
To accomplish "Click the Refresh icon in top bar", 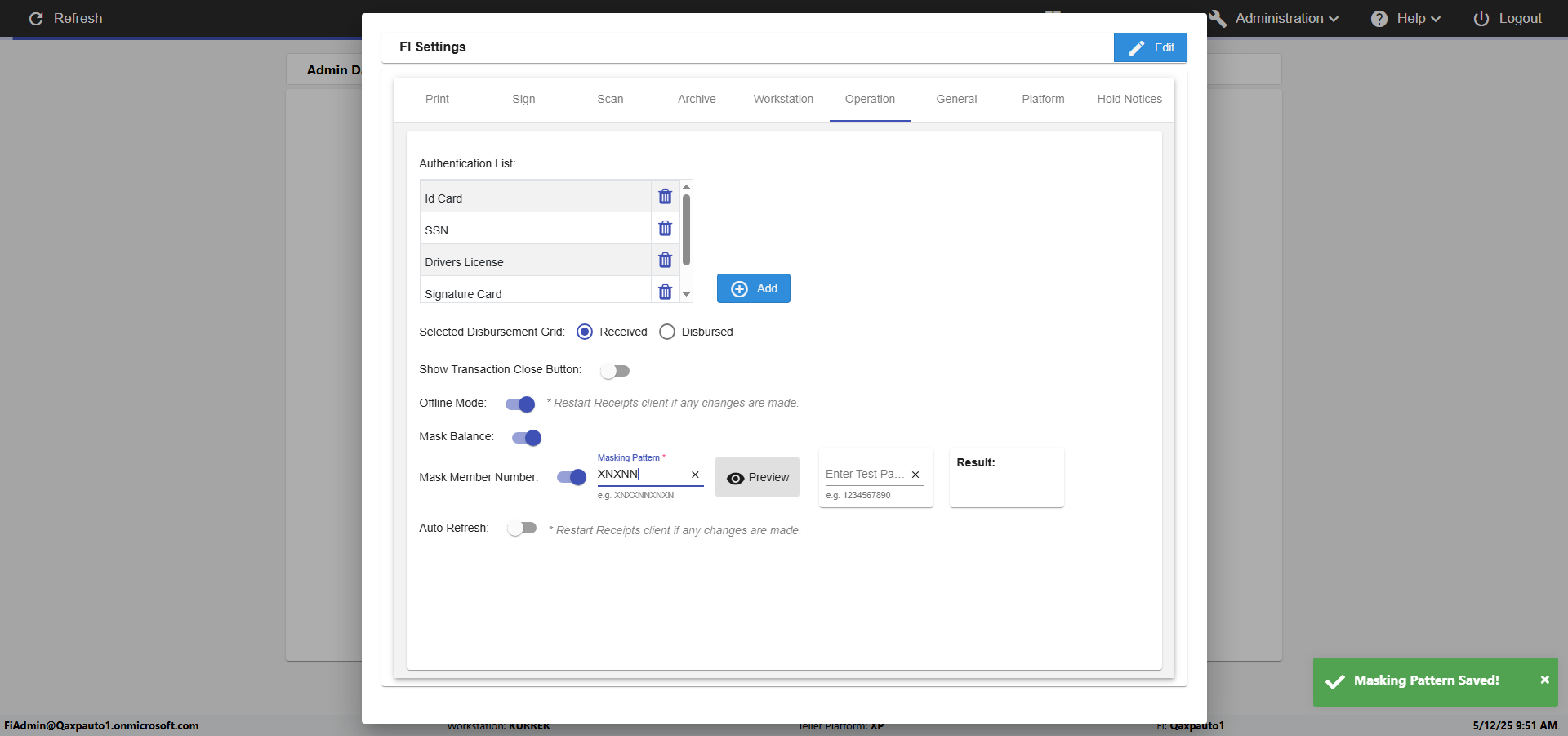I will pyautogui.click(x=36, y=18).
